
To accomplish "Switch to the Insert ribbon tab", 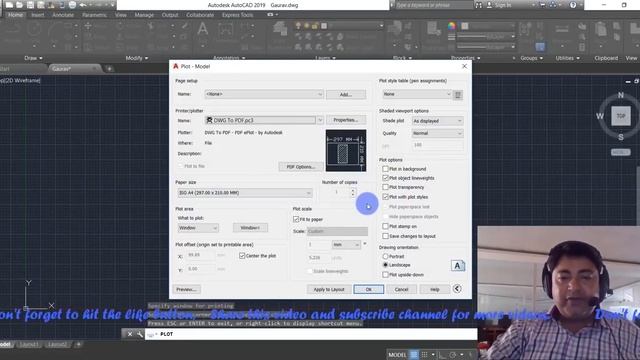I will pyautogui.click(x=38, y=15).
